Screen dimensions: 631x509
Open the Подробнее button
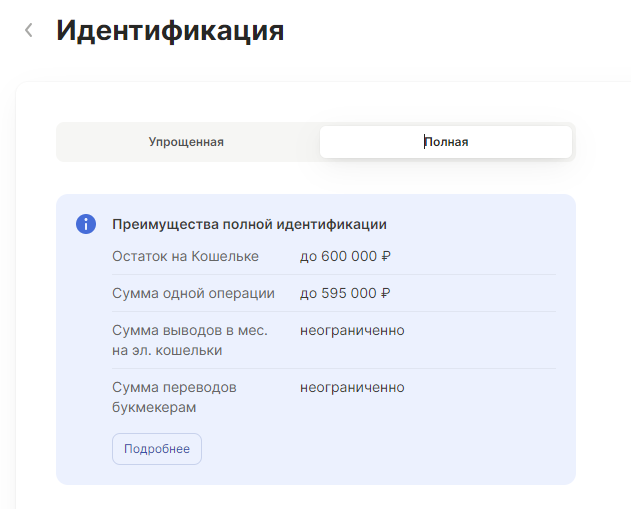(157, 449)
